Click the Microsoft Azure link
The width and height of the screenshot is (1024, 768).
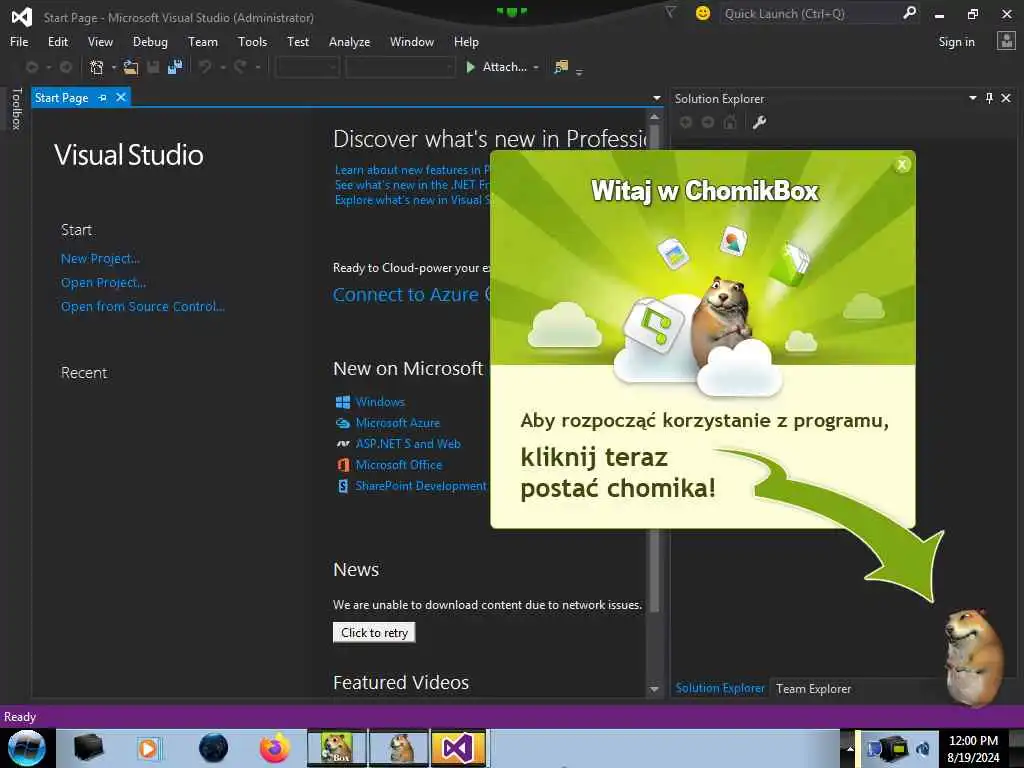[x=397, y=423]
